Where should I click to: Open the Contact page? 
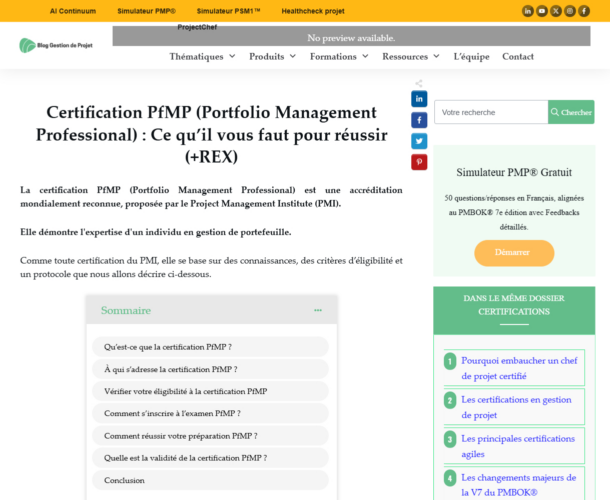[x=518, y=57]
